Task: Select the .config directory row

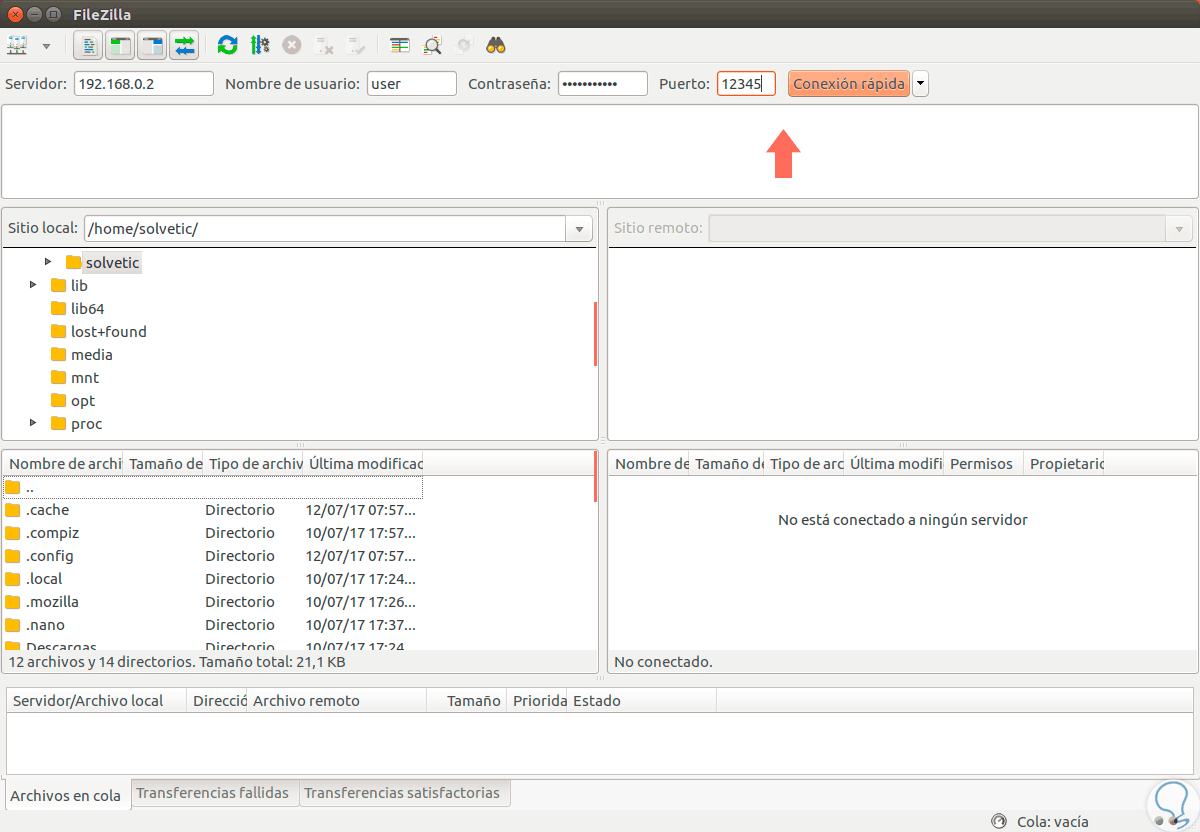Action: [x=212, y=556]
